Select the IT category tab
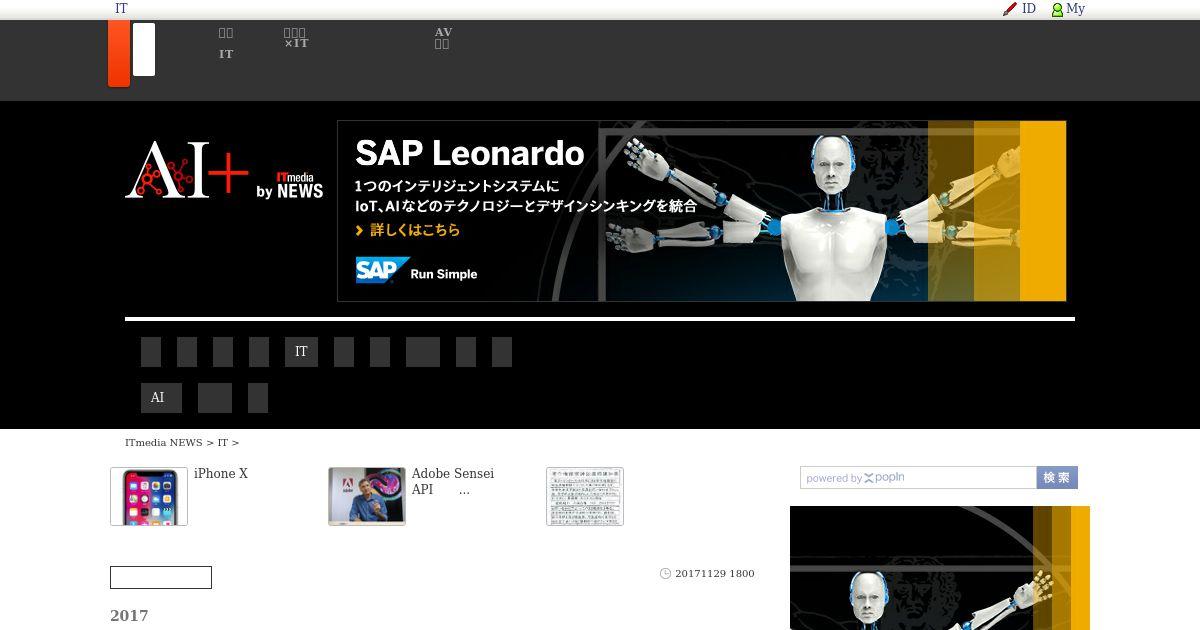1200x630 pixels. pos(301,352)
